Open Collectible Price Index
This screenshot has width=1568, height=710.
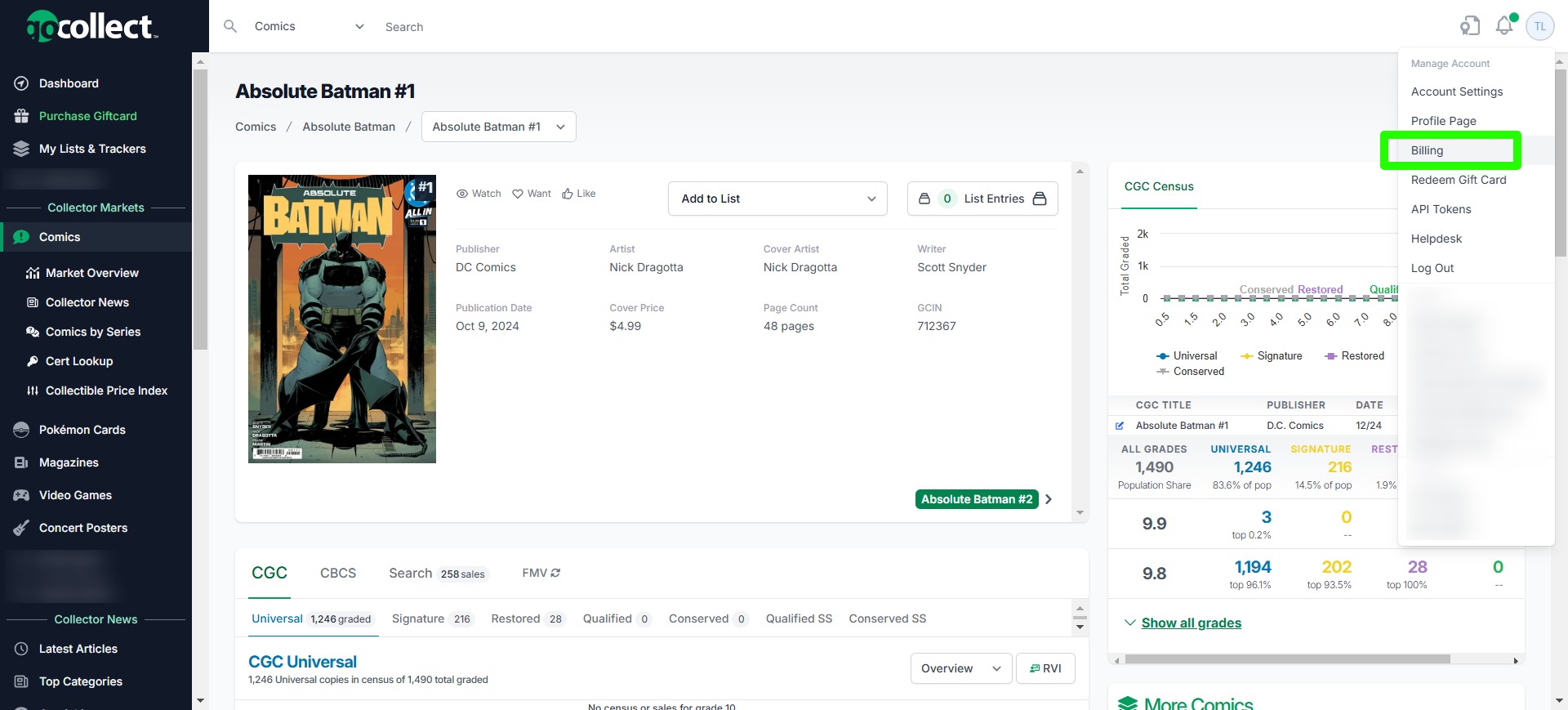(106, 391)
